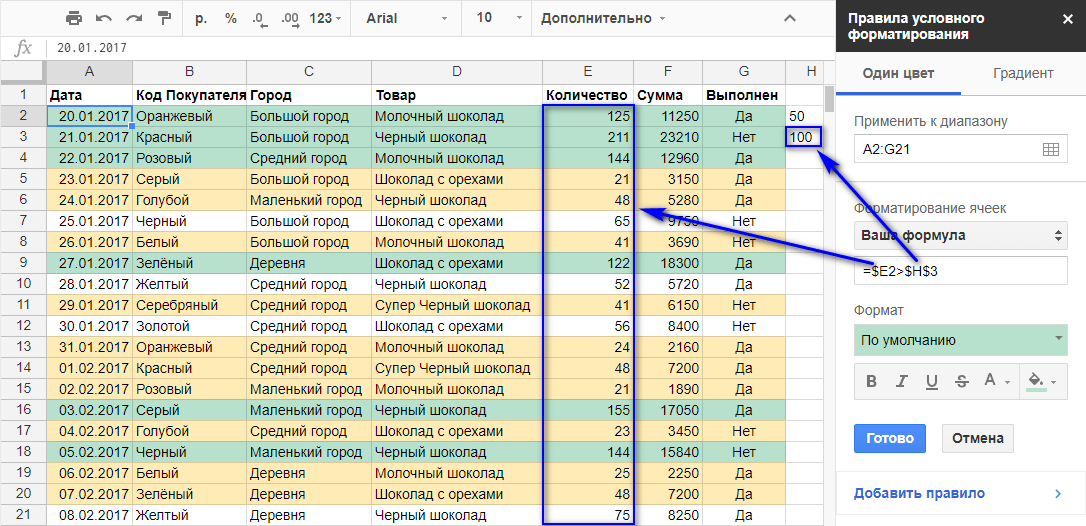Toggle italic in the format options
This screenshot has width=1086, height=526.
(901, 381)
